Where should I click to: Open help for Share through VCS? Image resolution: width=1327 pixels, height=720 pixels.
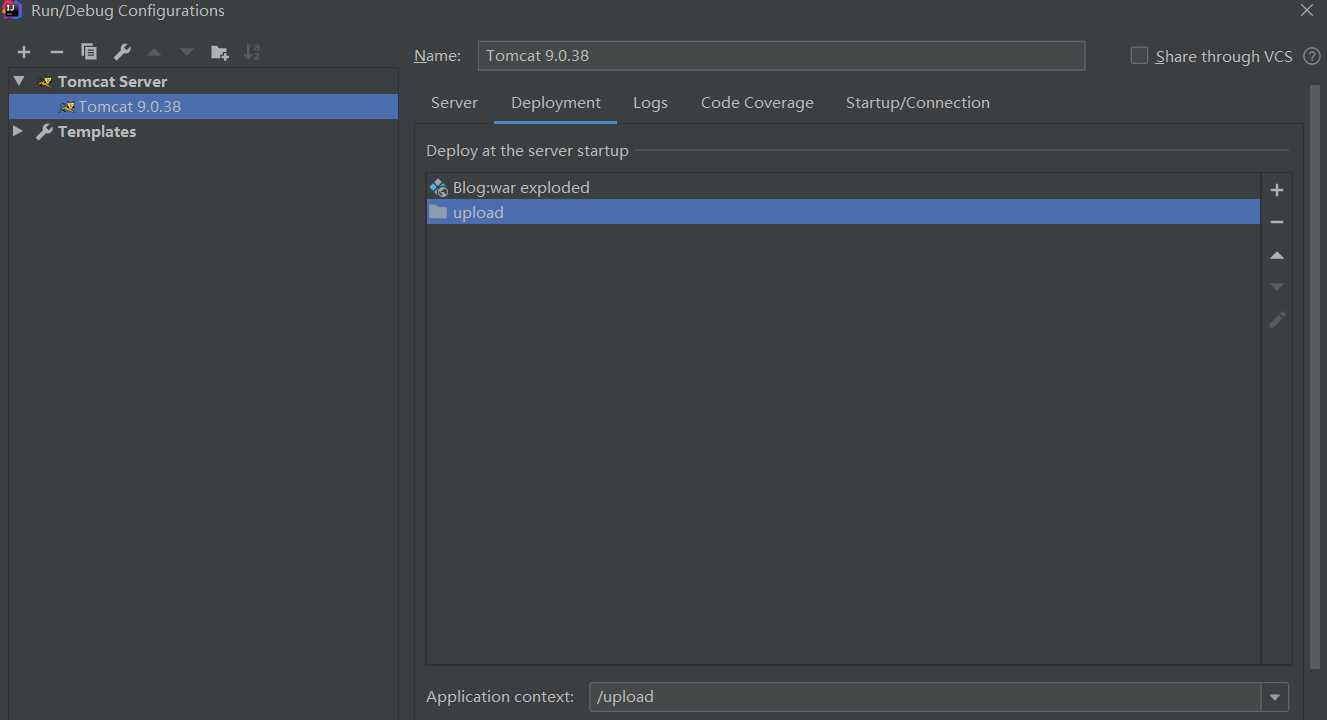(1312, 56)
